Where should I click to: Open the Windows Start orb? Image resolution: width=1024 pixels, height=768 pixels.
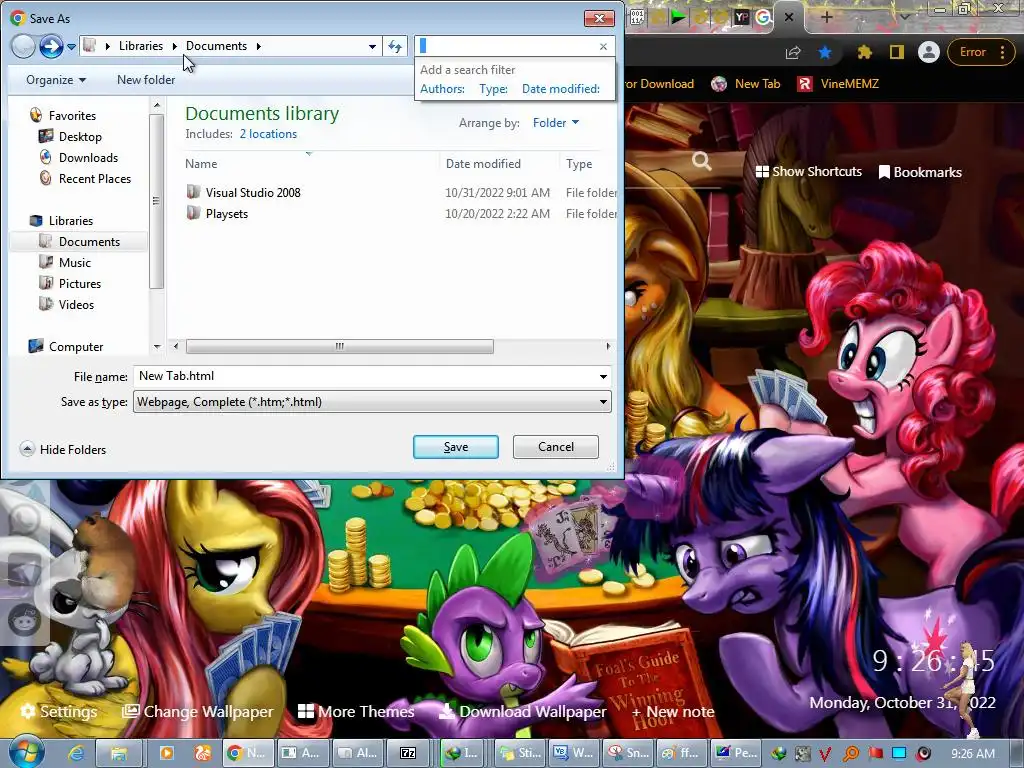[27, 752]
